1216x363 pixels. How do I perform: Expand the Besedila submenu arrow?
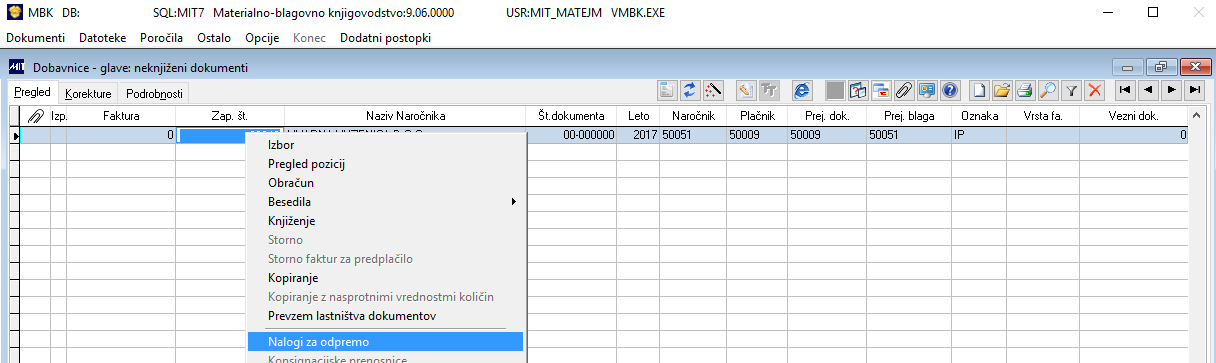tap(514, 201)
